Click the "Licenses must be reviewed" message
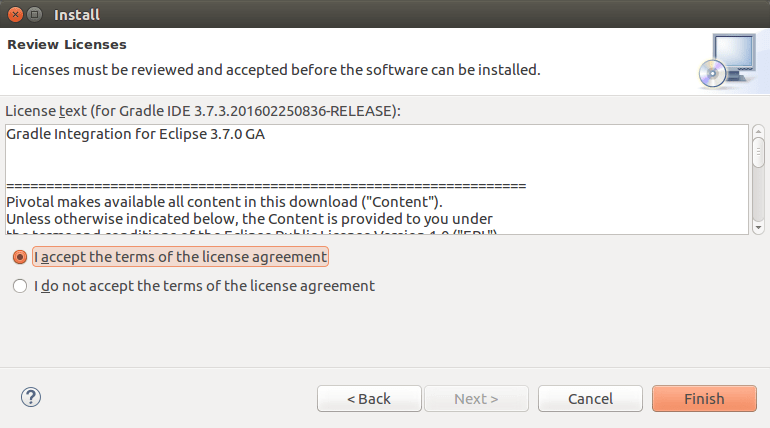770x428 pixels. 275,70
